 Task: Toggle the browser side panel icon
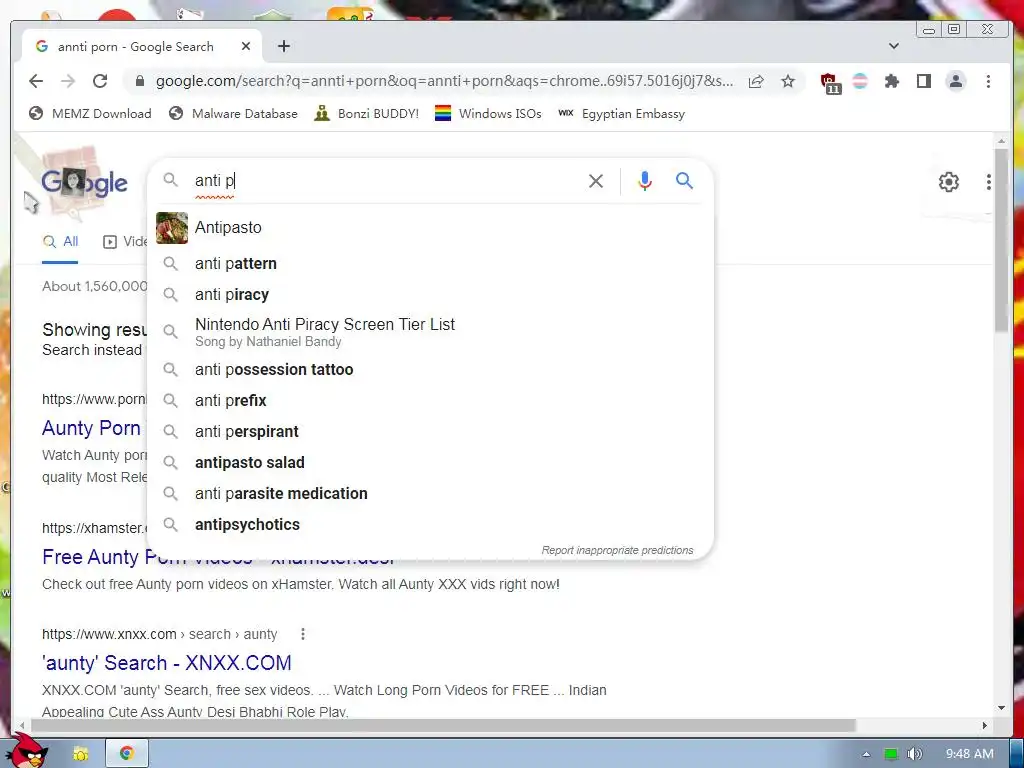tap(923, 81)
